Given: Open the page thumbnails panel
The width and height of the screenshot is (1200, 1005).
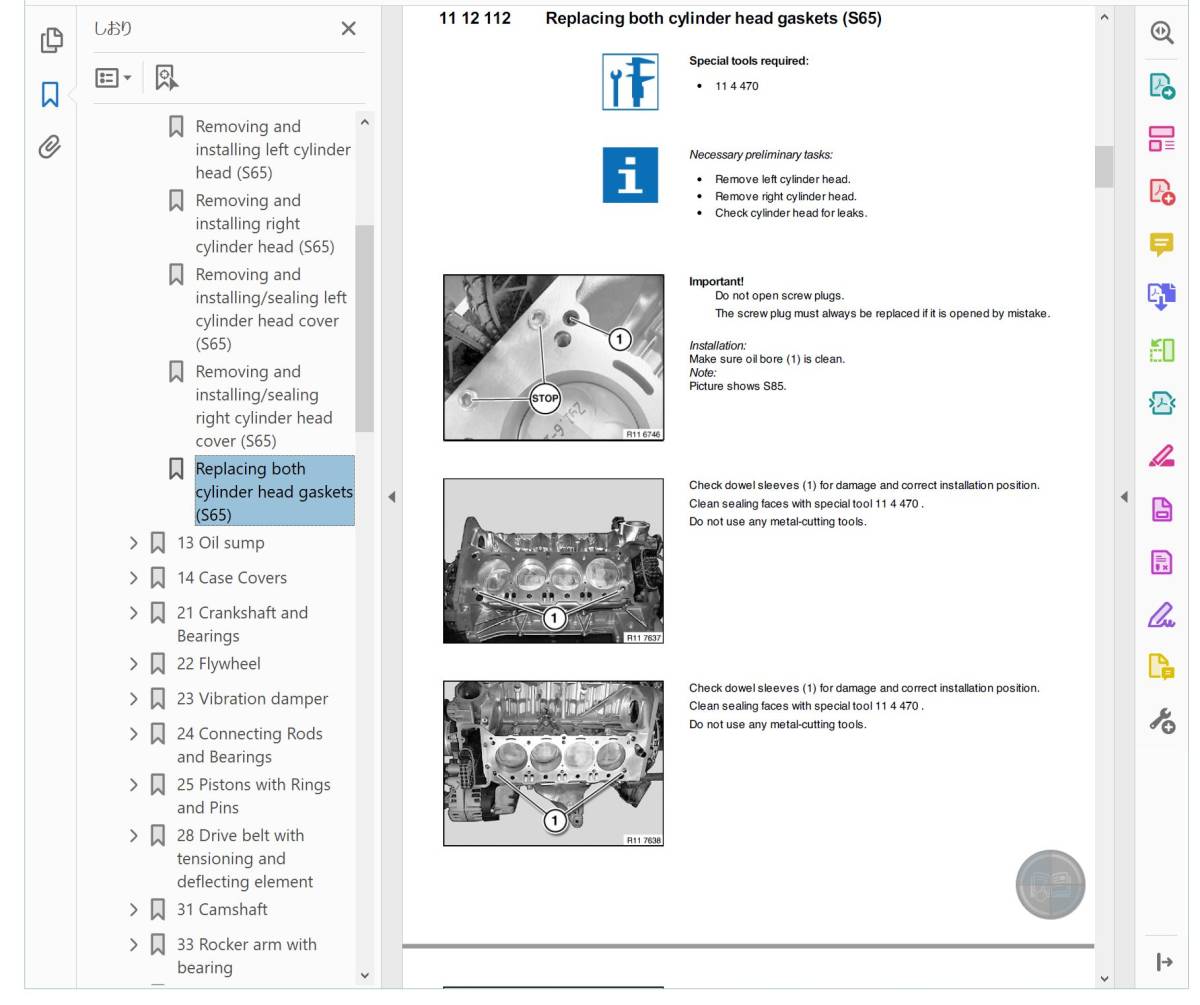Looking at the screenshot, I should [51, 40].
